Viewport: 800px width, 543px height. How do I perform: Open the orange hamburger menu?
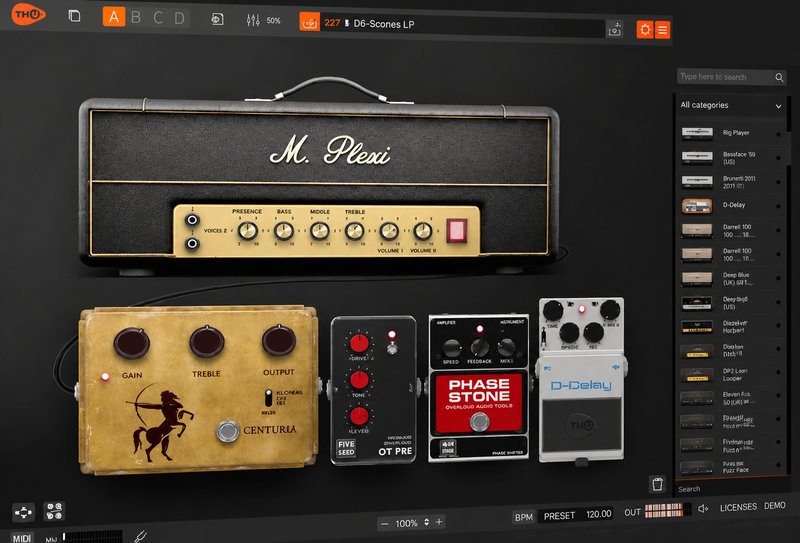662,30
